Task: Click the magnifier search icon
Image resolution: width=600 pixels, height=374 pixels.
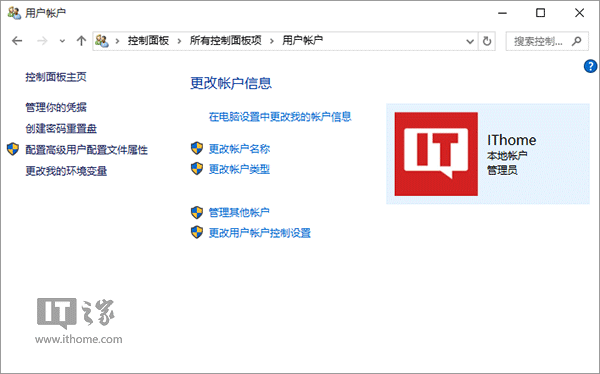Action: coord(577,41)
